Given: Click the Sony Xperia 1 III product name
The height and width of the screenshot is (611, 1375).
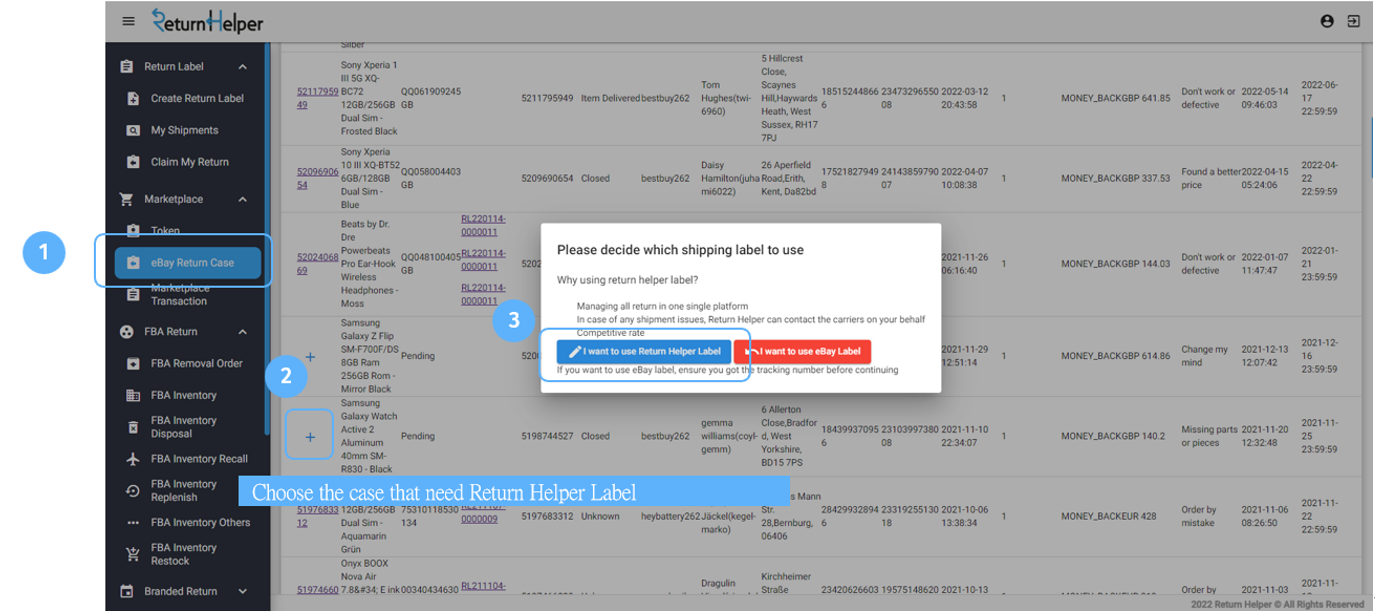Looking at the screenshot, I should tap(369, 98).
